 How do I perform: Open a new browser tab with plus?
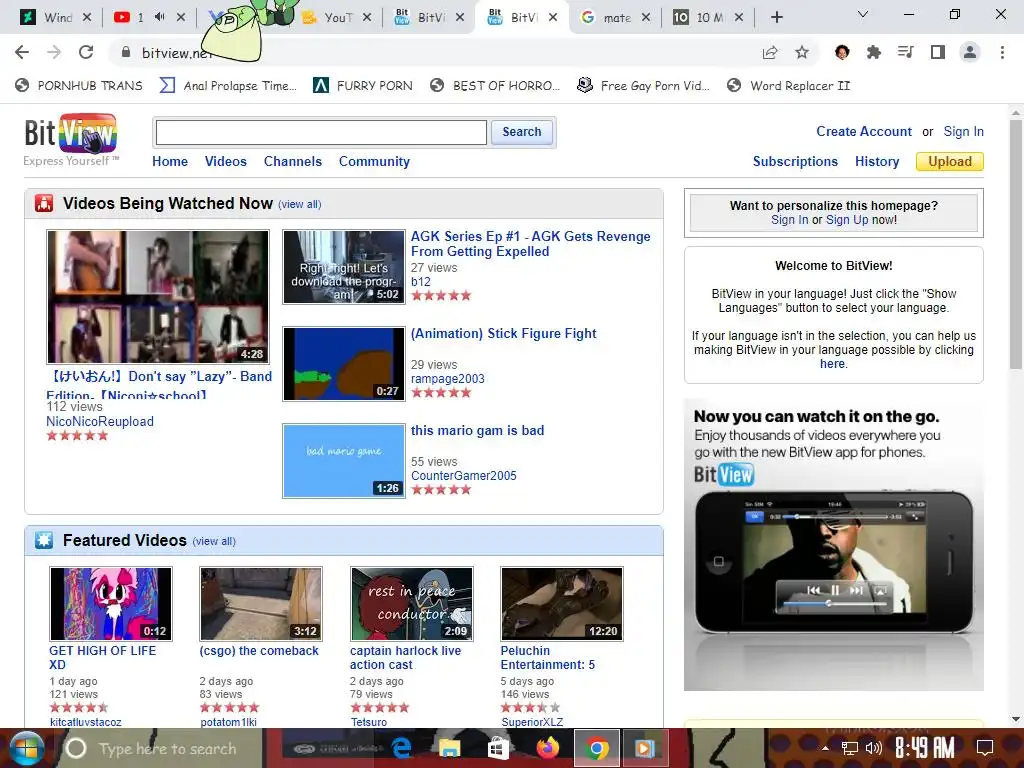[776, 18]
